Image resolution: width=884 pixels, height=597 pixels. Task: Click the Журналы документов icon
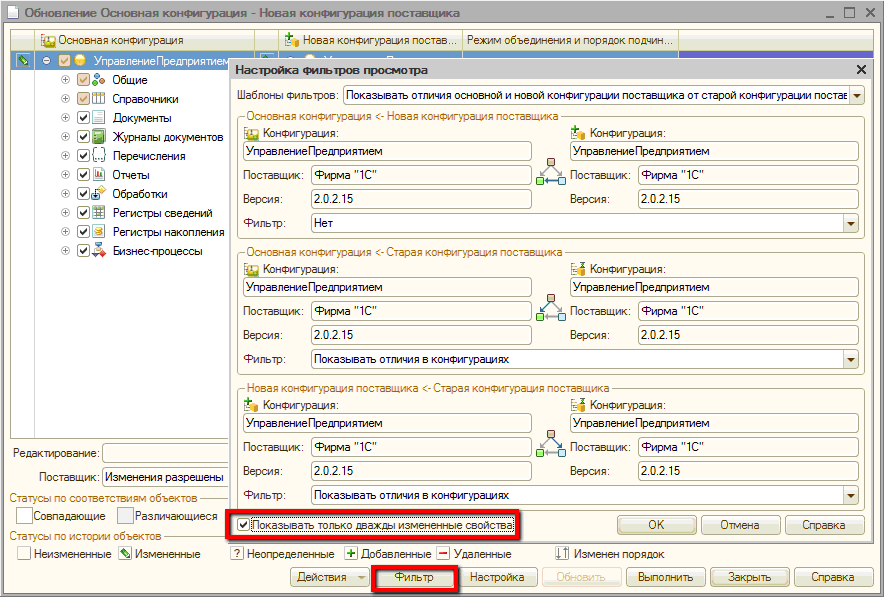tap(99, 137)
